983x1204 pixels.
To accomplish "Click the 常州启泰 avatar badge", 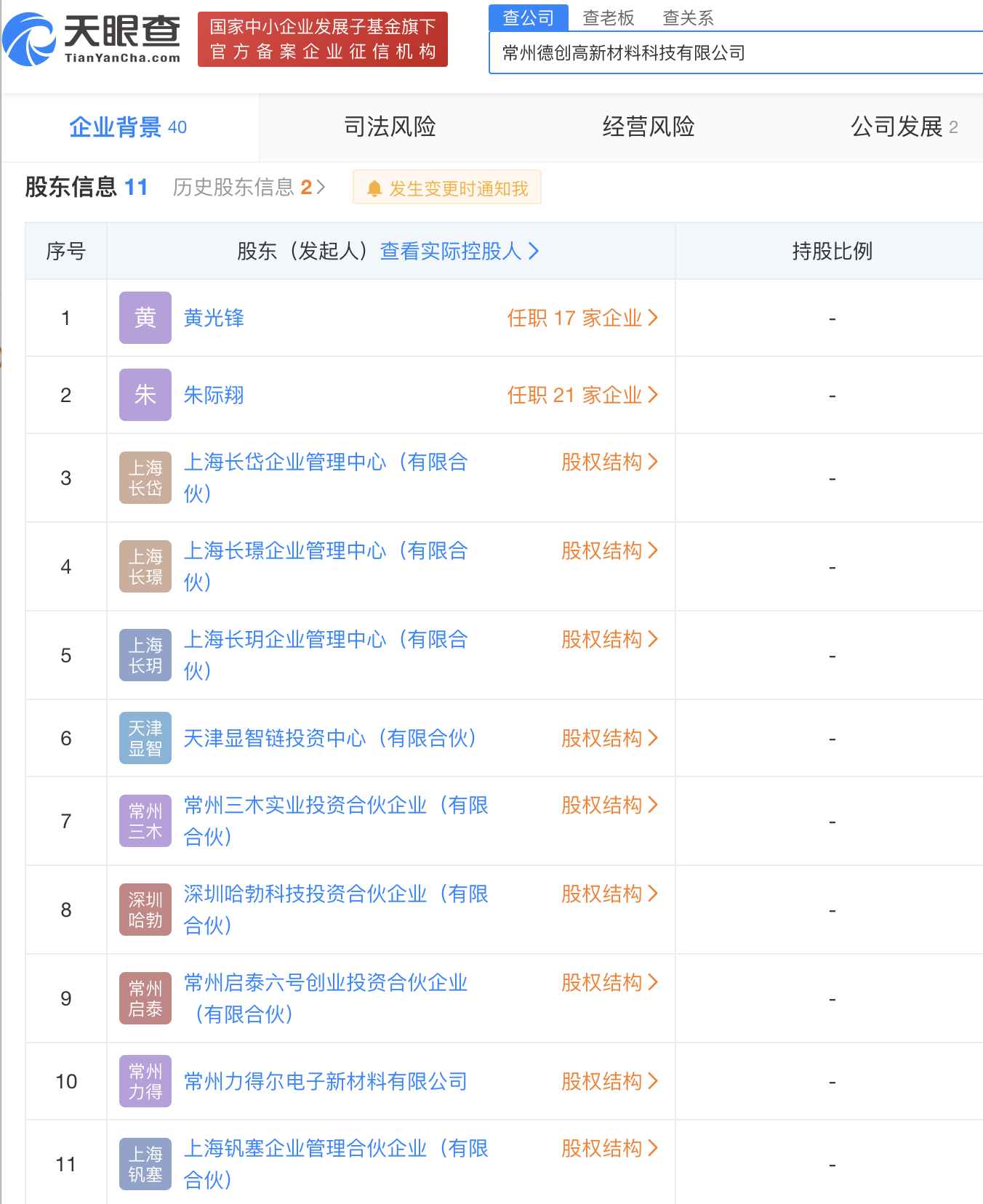I will tap(145, 998).
